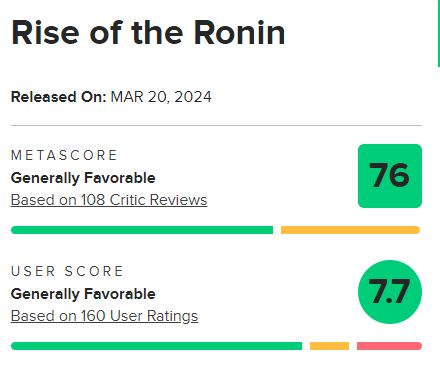Click Generally Favorable under User Score
440x368 pixels.
(x=83, y=294)
